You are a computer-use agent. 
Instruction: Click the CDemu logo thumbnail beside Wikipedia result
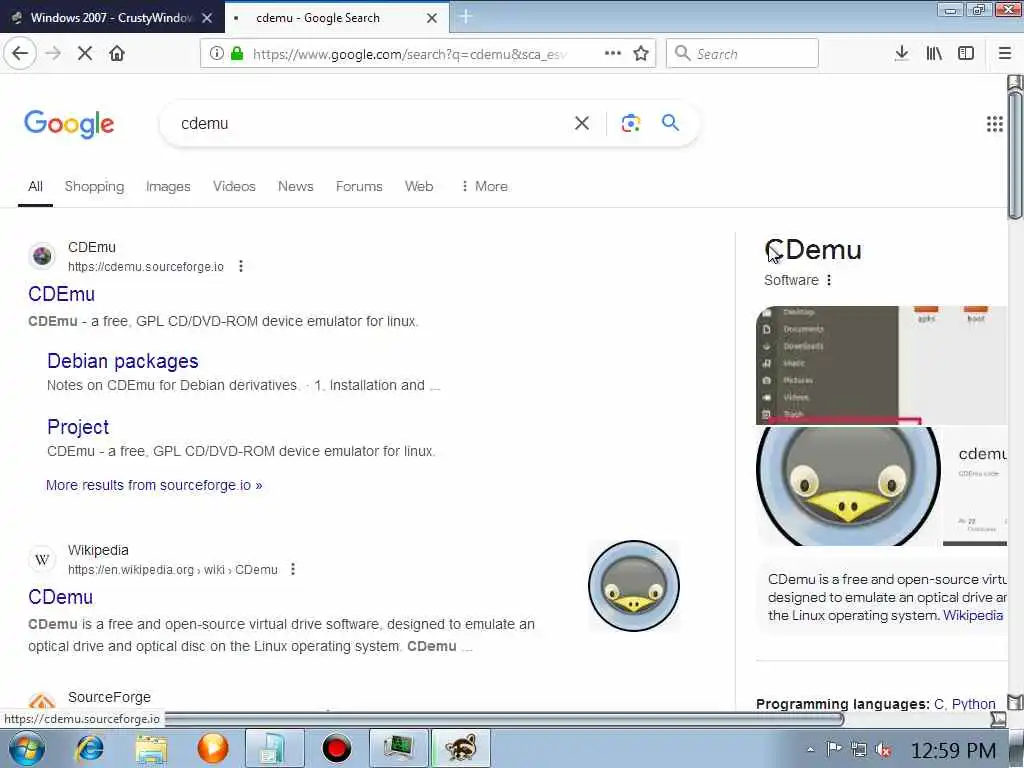click(x=633, y=586)
